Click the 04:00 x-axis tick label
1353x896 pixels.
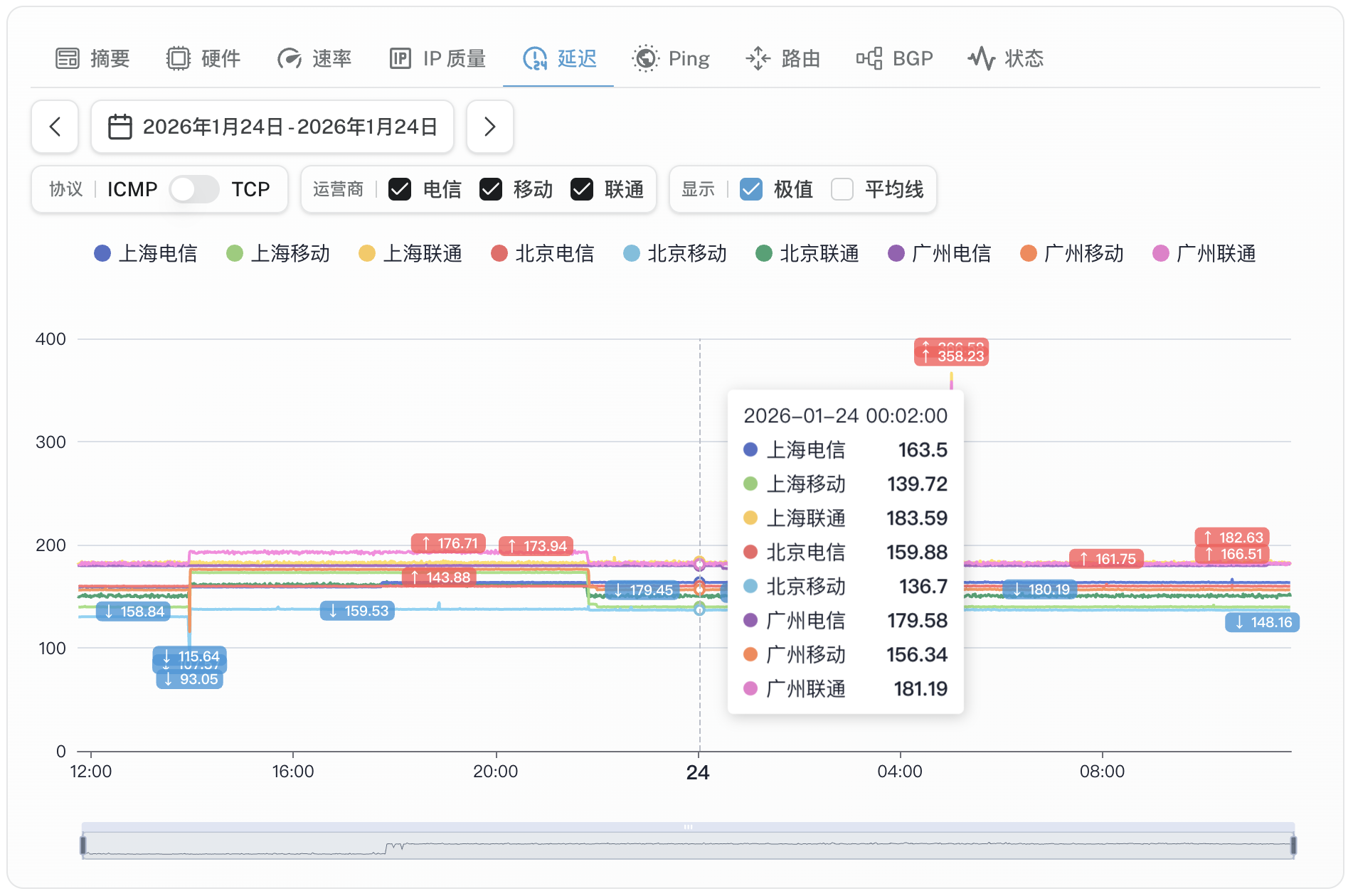click(900, 772)
